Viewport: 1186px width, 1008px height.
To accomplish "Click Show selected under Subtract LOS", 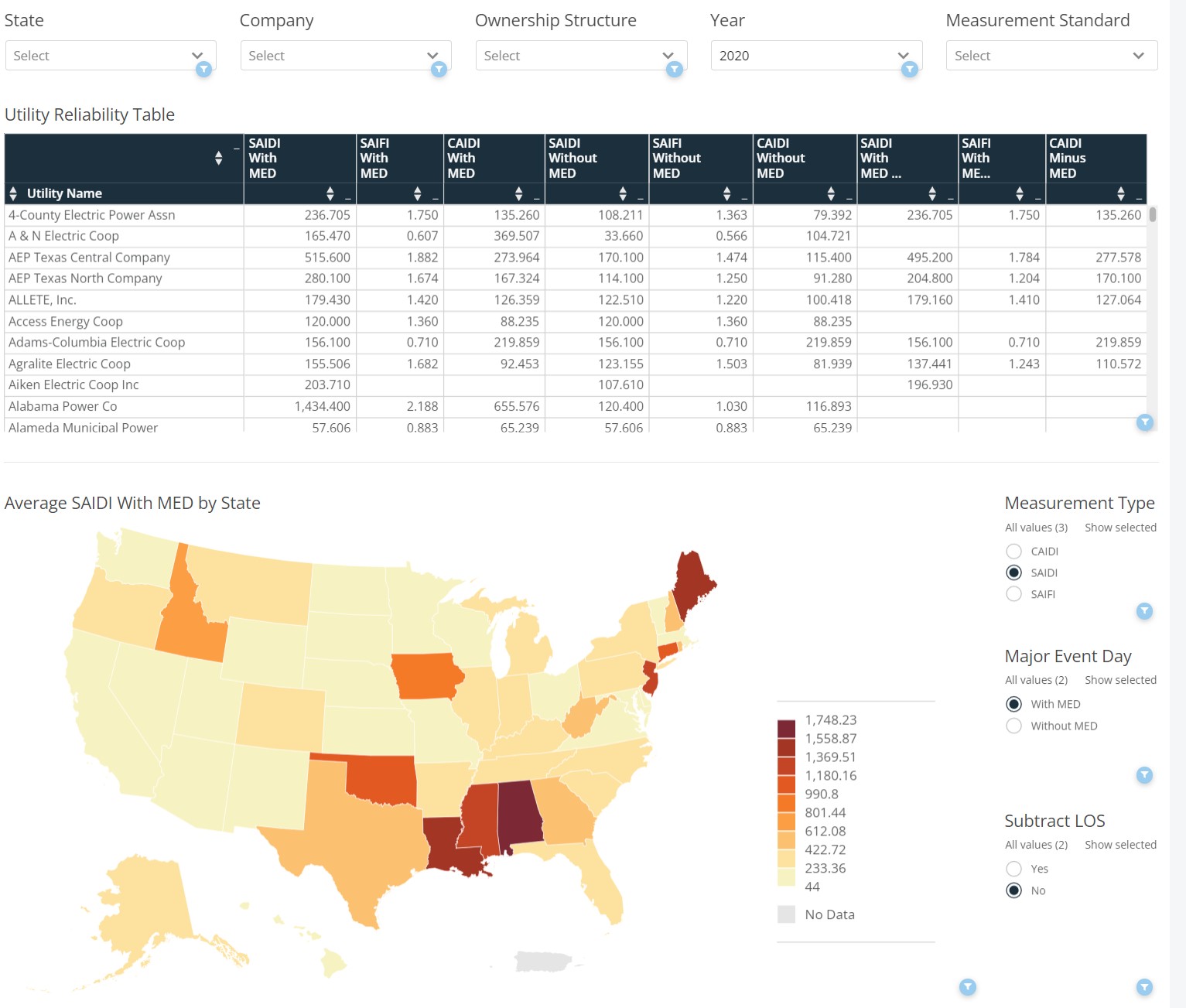I will [x=1120, y=845].
